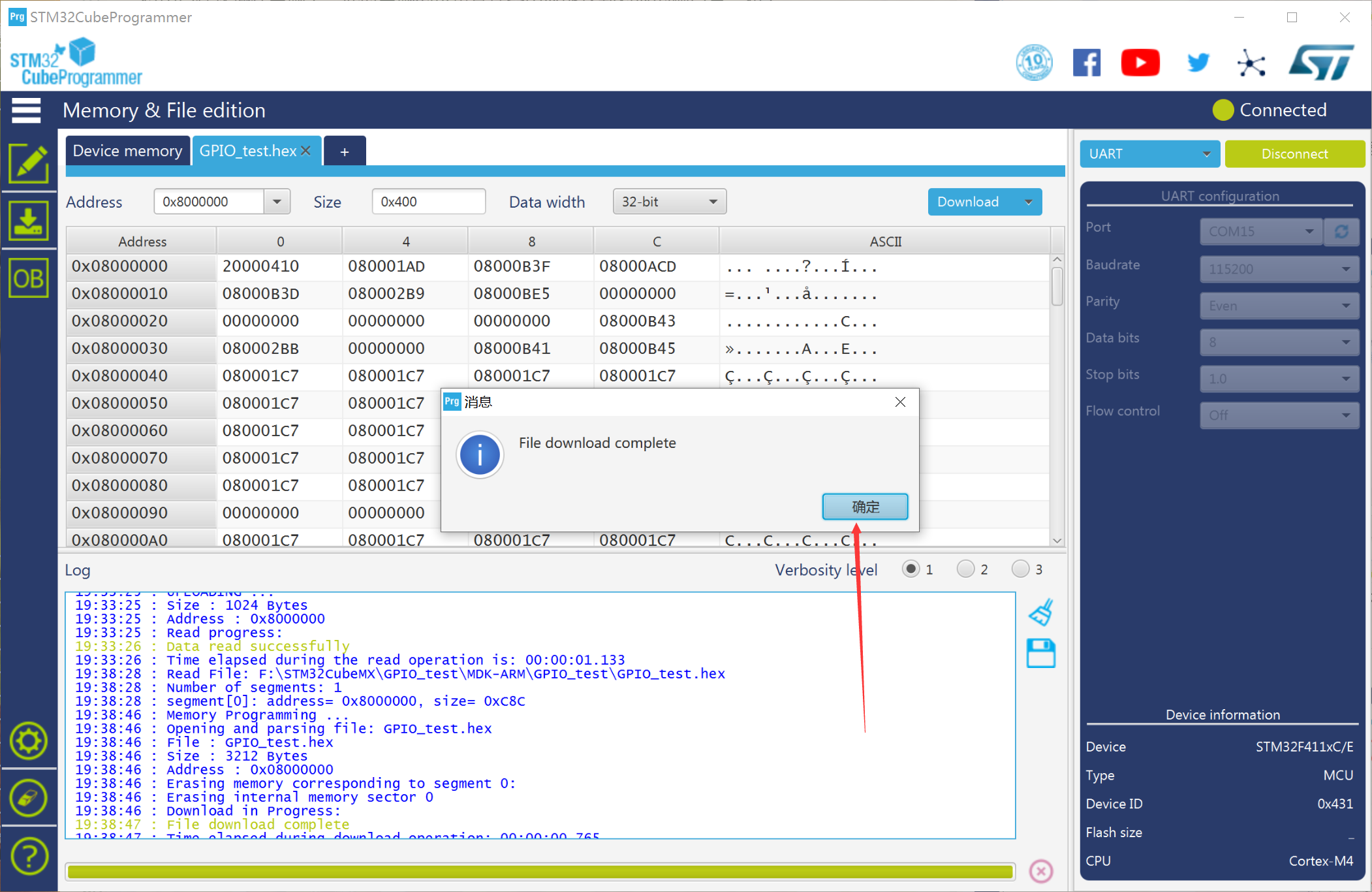Switch to the Device memory tab

point(127,151)
